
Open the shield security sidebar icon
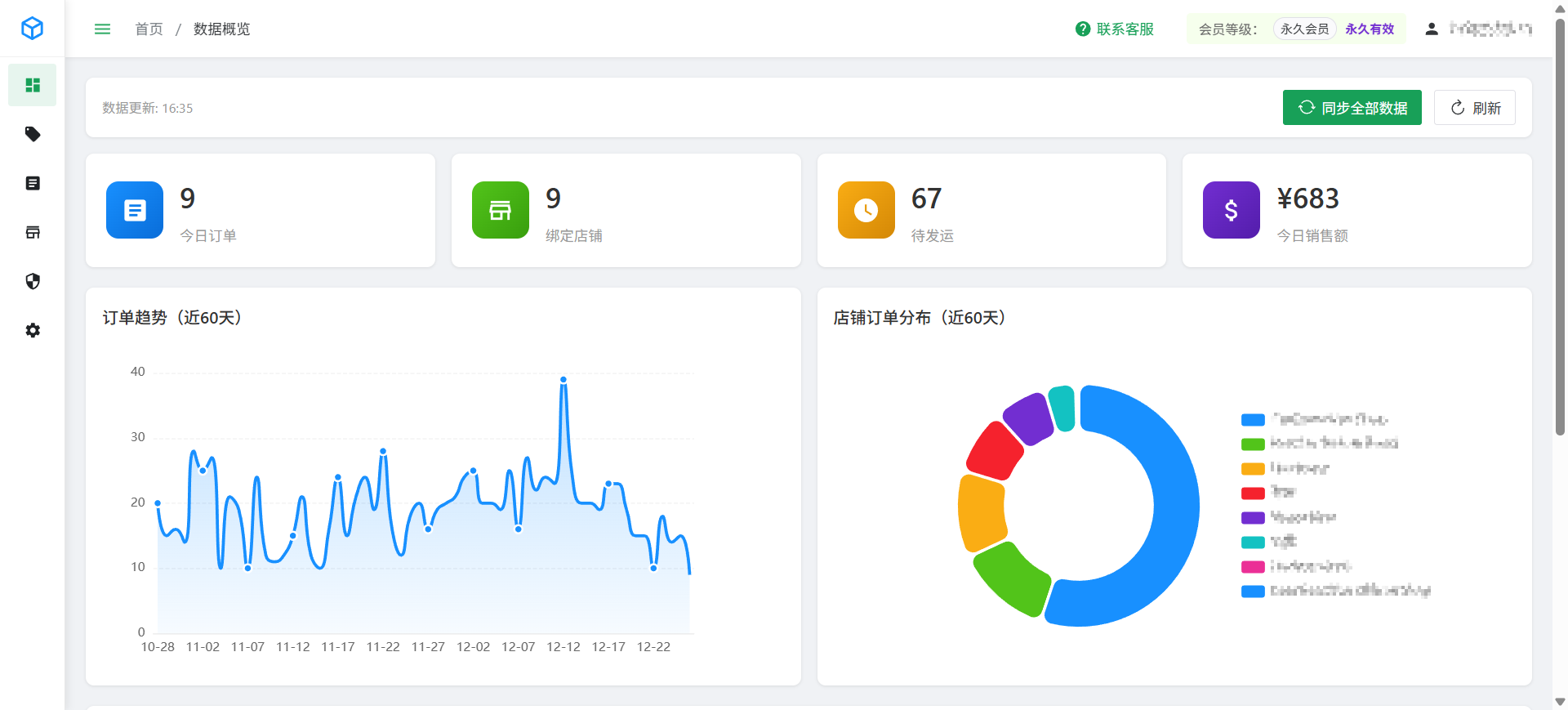33,281
